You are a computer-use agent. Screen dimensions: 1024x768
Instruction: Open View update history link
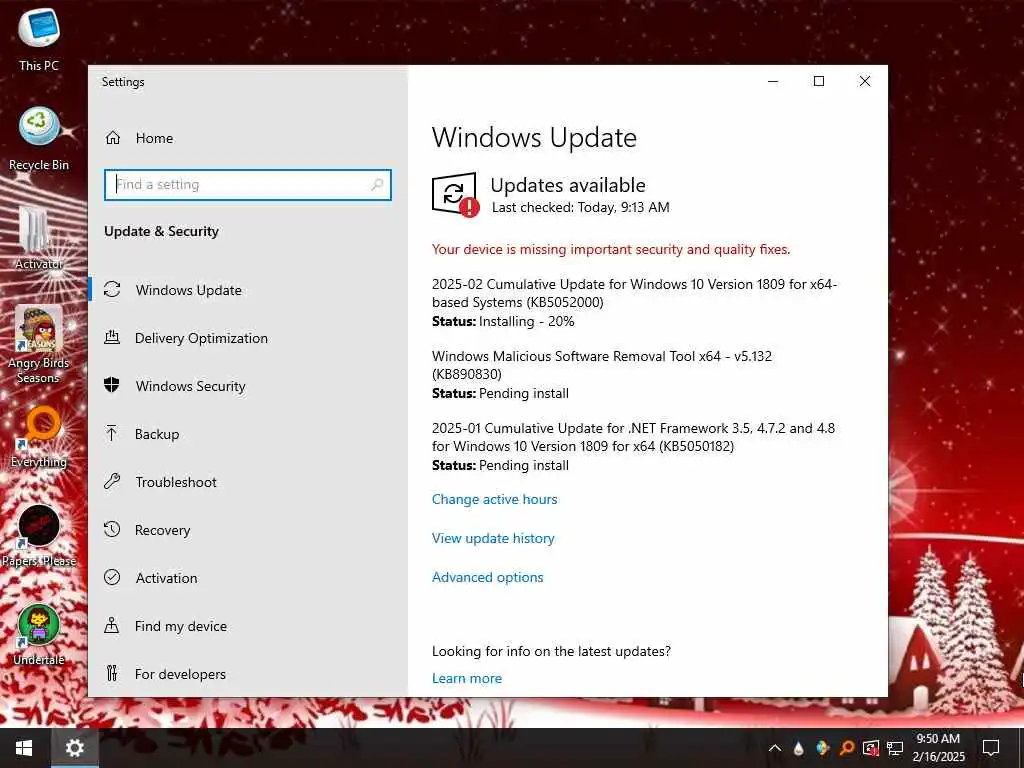(x=493, y=539)
